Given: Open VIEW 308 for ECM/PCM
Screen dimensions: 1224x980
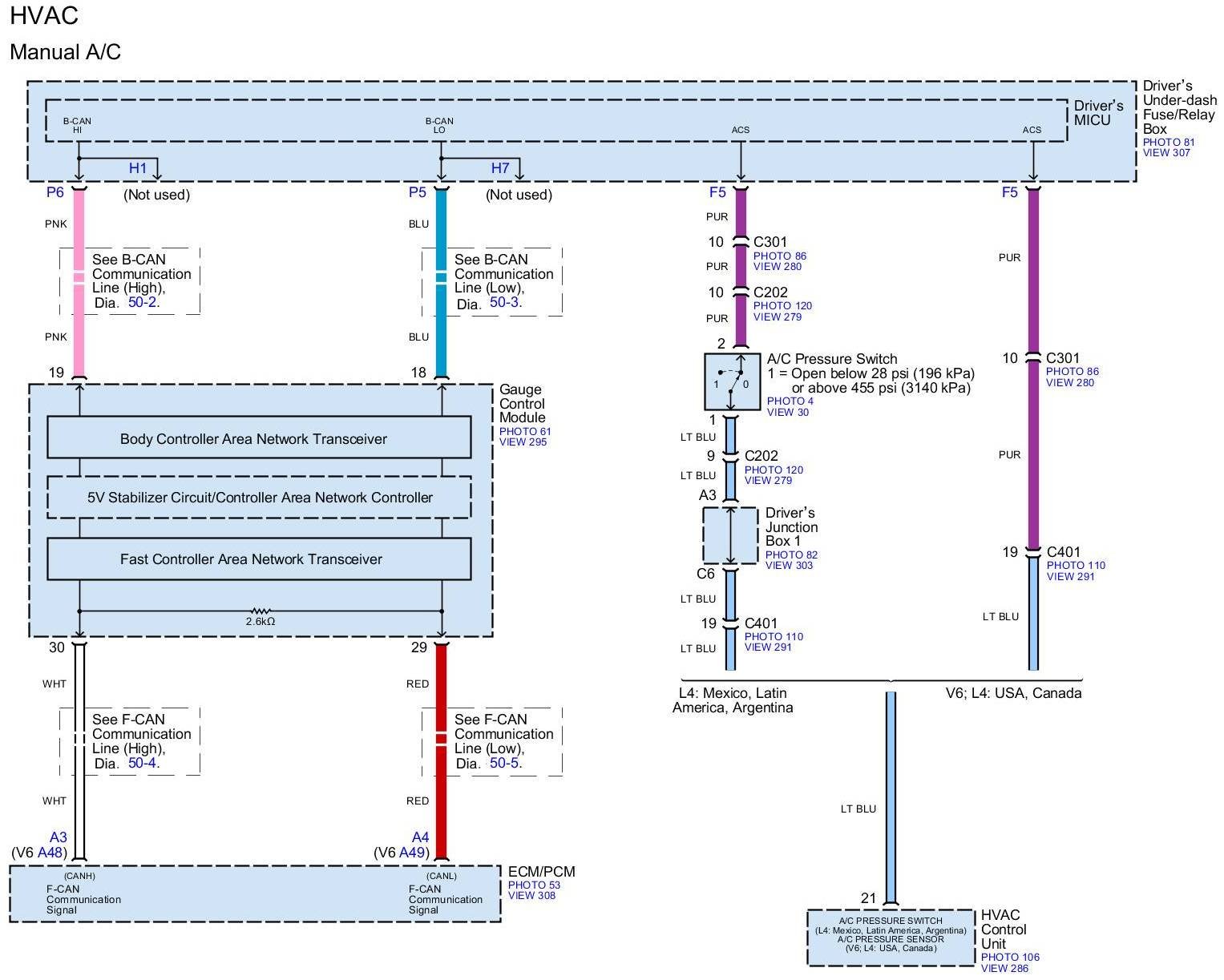Looking at the screenshot, I should (x=531, y=896).
